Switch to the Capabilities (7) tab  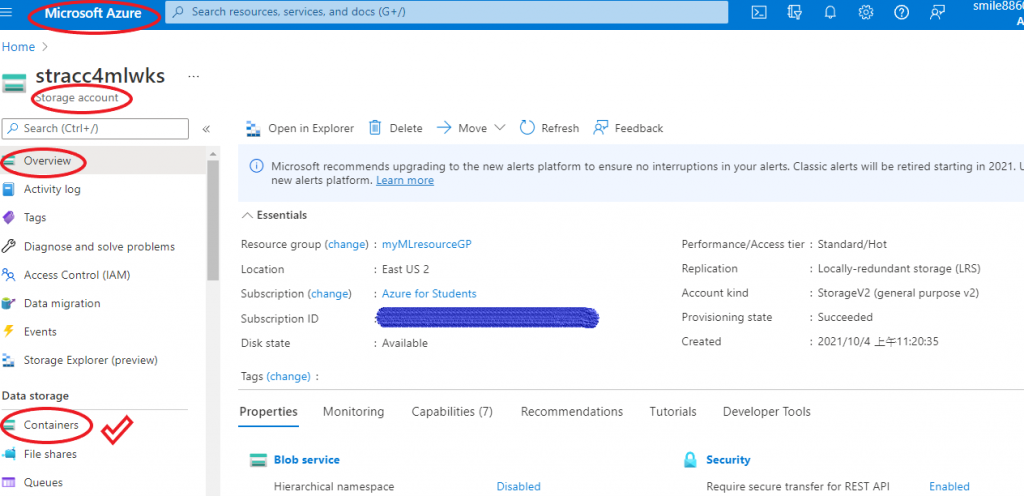(452, 412)
